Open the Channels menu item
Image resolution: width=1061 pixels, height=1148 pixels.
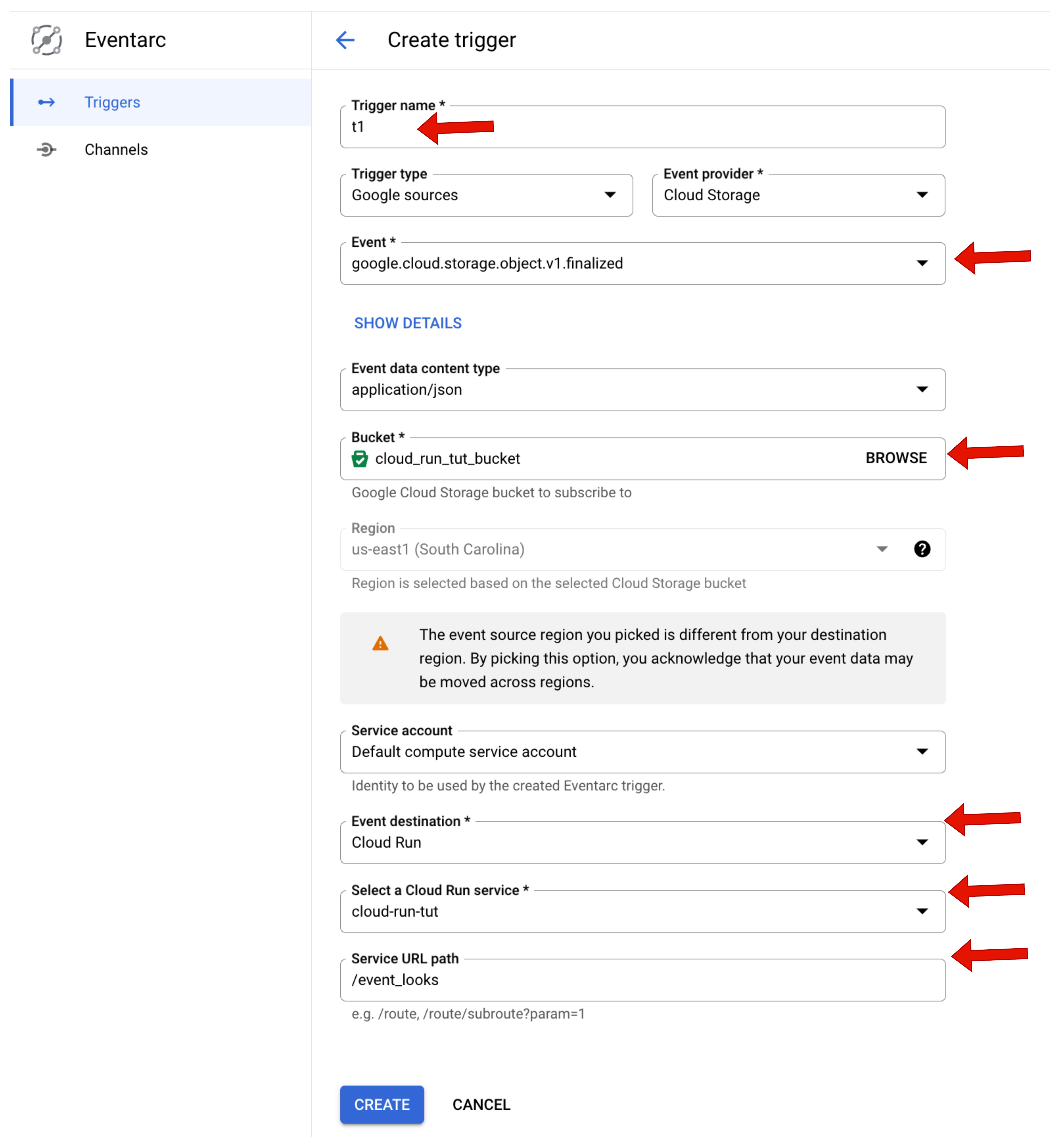tap(116, 150)
